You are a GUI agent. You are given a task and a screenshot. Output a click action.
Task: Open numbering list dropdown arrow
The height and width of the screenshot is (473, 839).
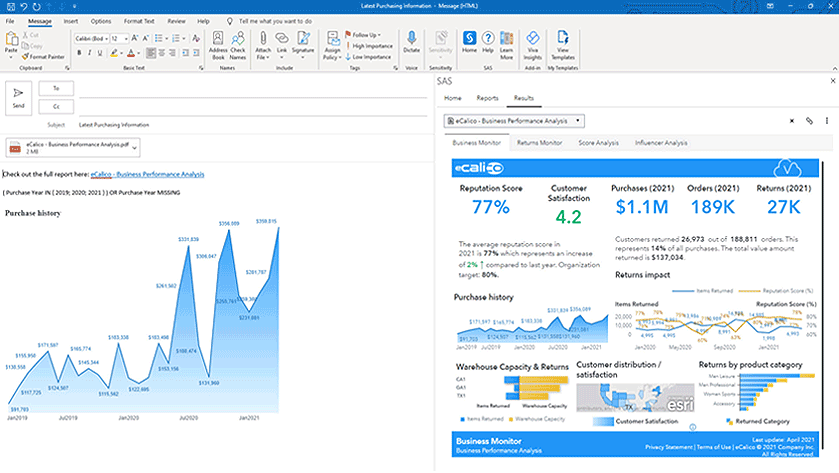184,39
